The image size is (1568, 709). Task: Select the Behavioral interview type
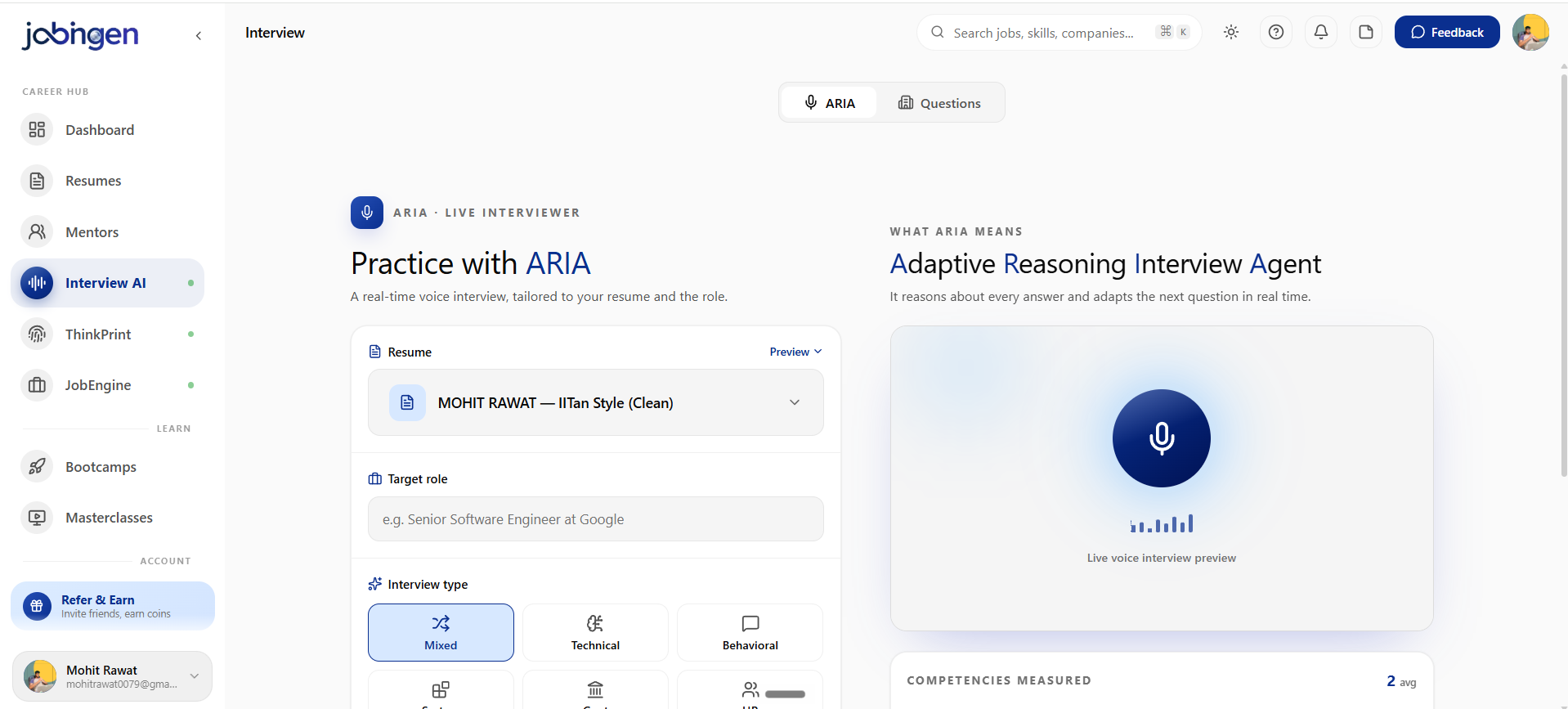coord(750,632)
